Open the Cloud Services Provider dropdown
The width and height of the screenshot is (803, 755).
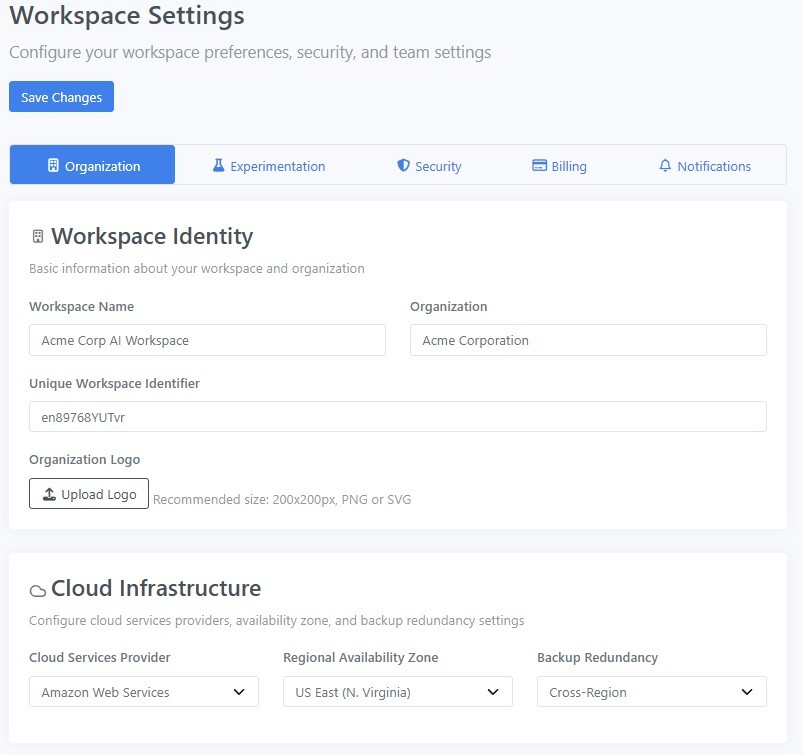(144, 692)
